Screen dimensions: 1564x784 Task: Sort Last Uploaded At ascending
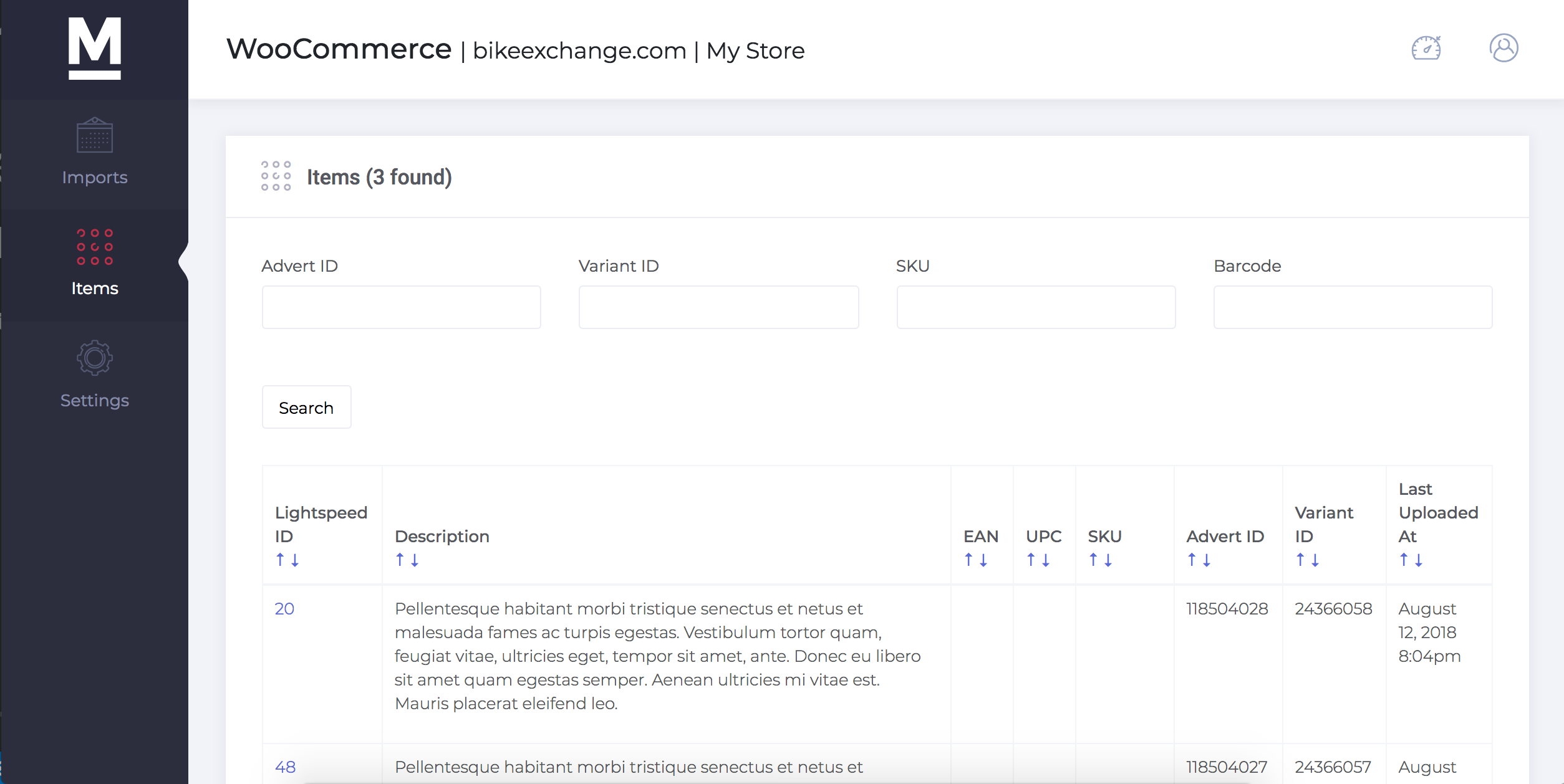click(1404, 560)
